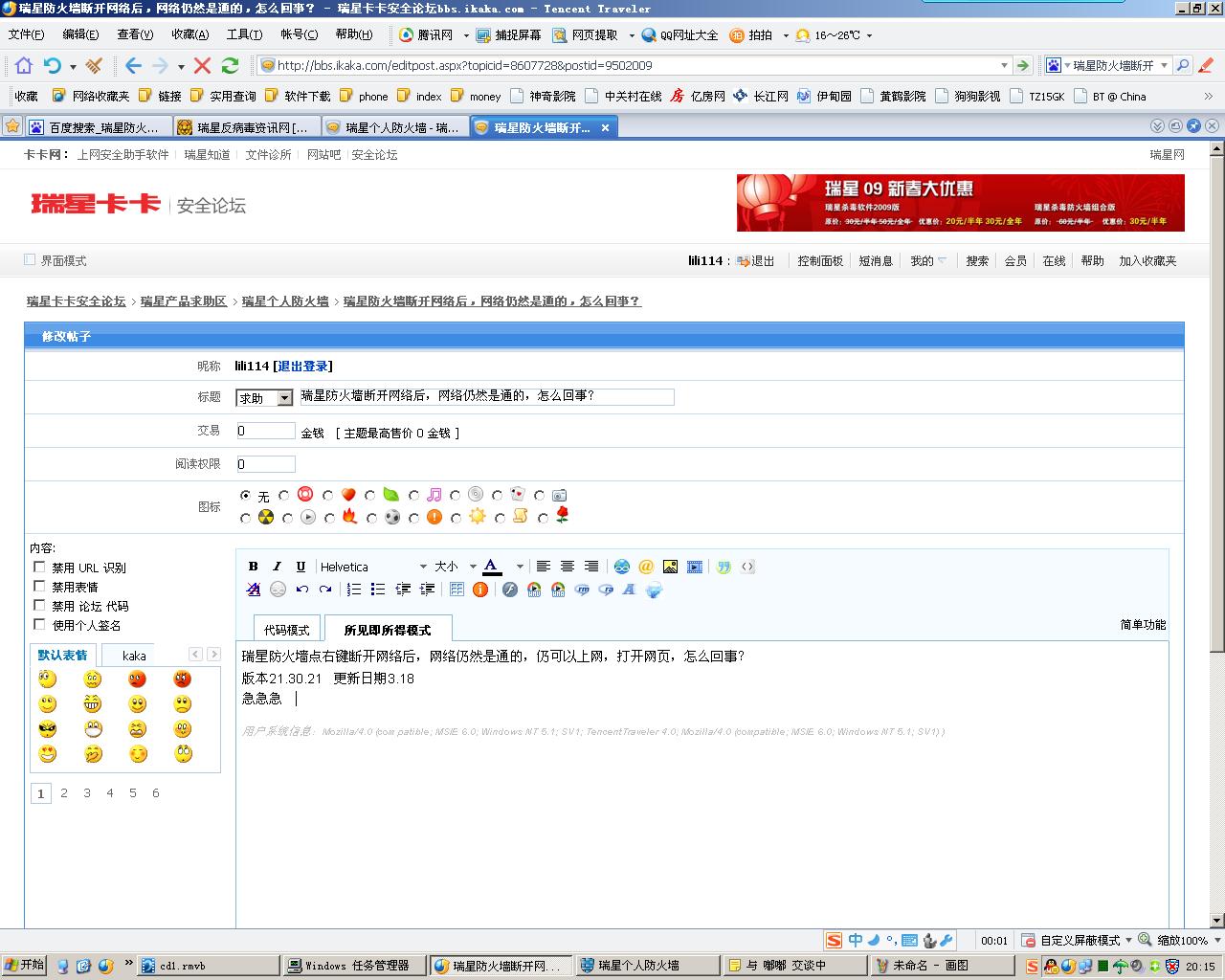
Task: Click the 阅读权限 input field
Action: pos(266,464)
